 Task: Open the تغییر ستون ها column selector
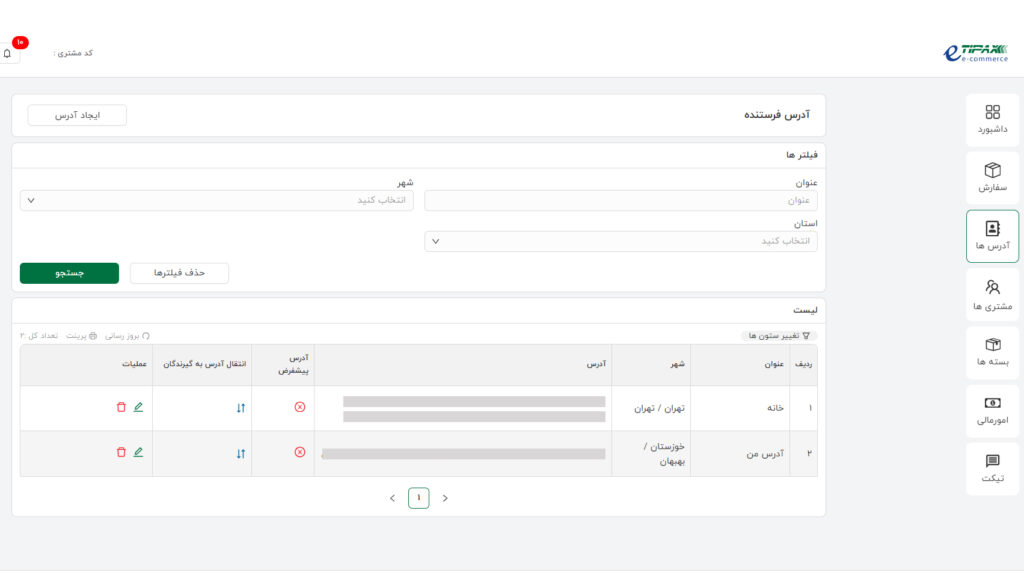tap(779, 336)
